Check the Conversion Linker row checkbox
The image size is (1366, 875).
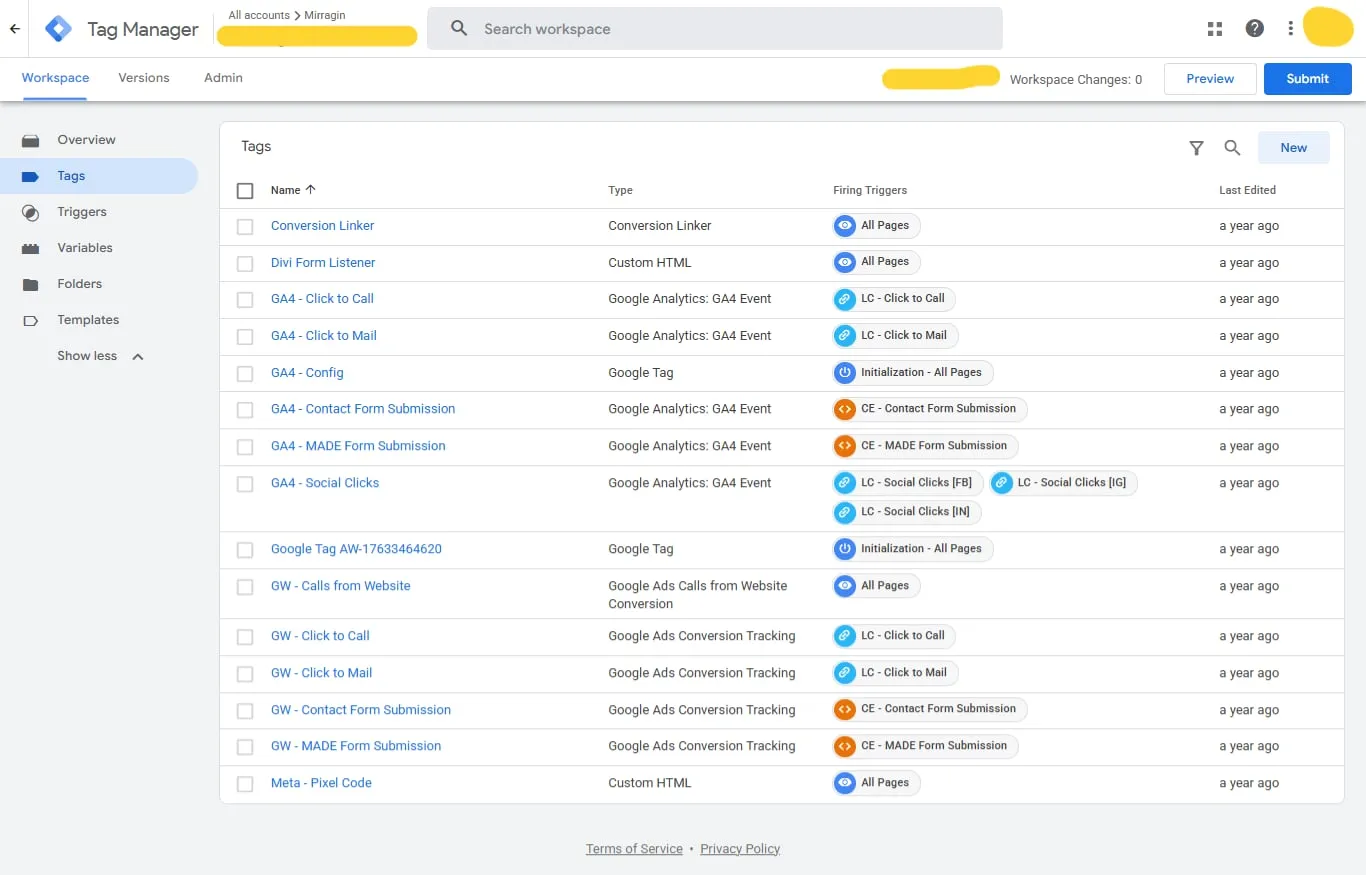pos(245,227)
